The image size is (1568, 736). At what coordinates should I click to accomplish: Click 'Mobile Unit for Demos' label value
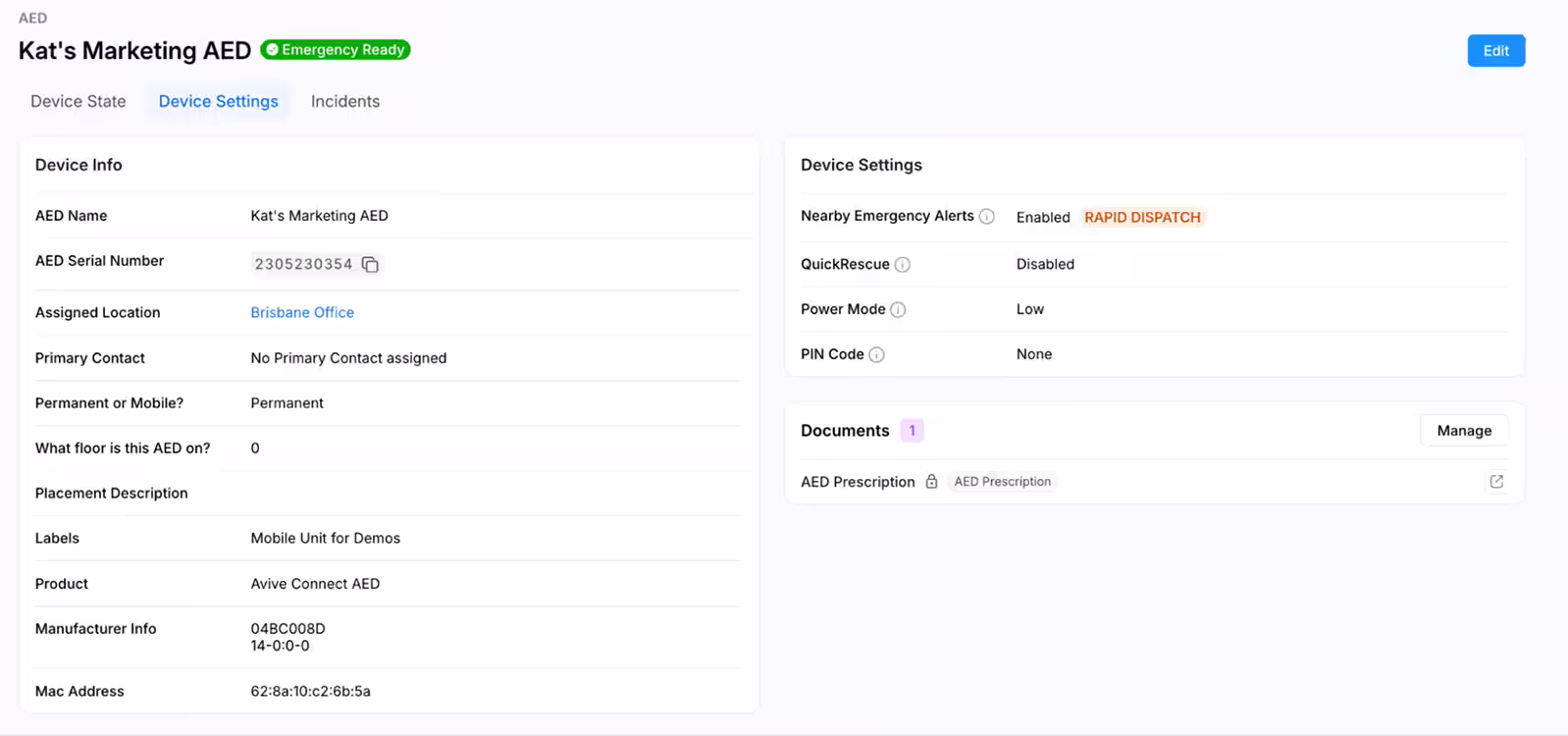point(325,539)
